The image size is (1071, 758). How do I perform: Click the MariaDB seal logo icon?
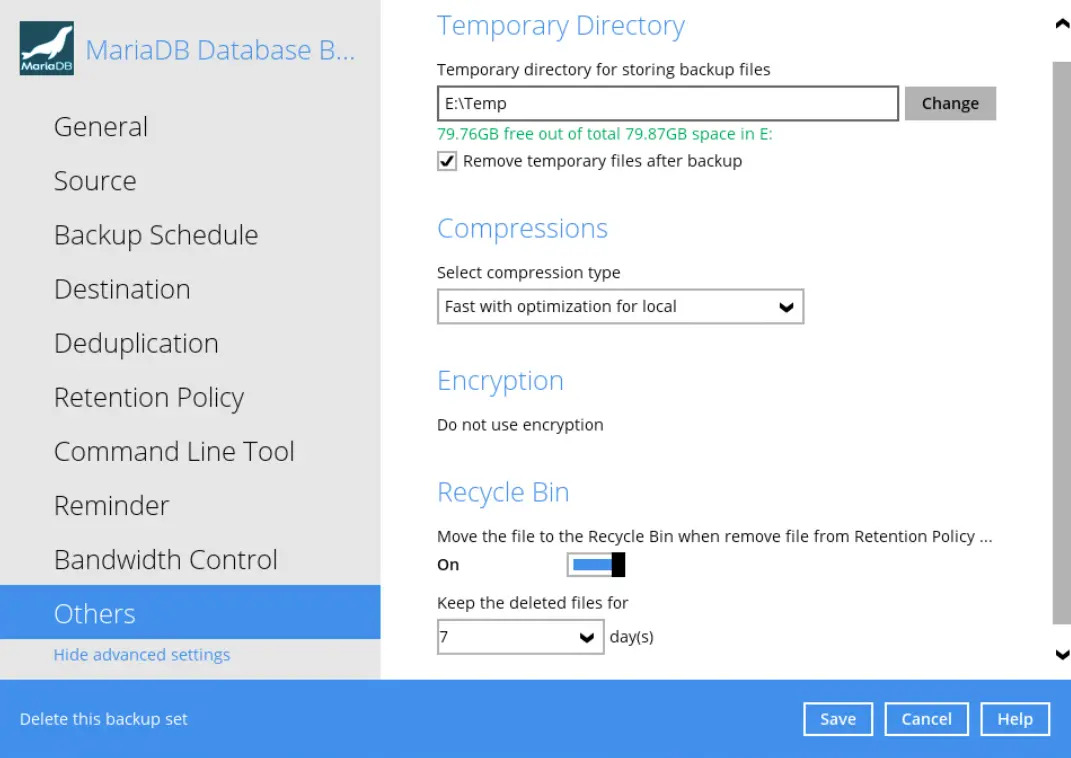(47, 48)
